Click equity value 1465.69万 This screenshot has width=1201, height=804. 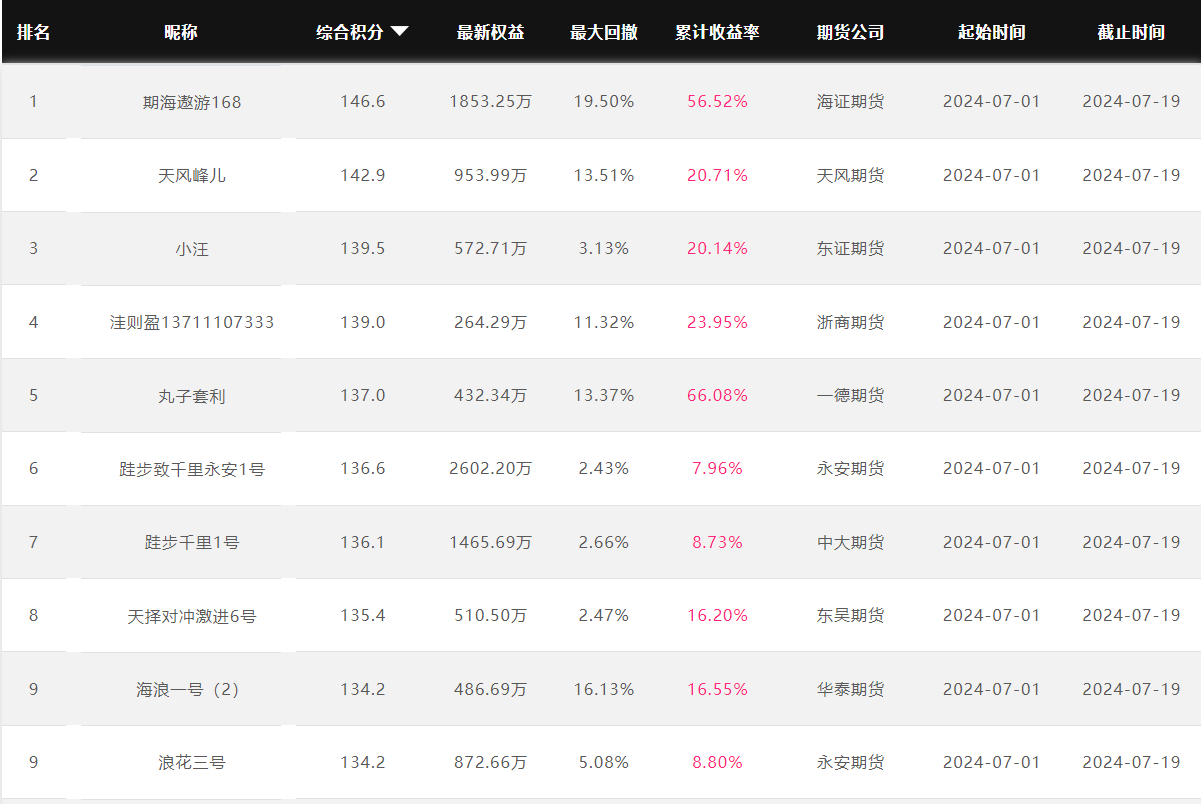click(x=490, y=542)
